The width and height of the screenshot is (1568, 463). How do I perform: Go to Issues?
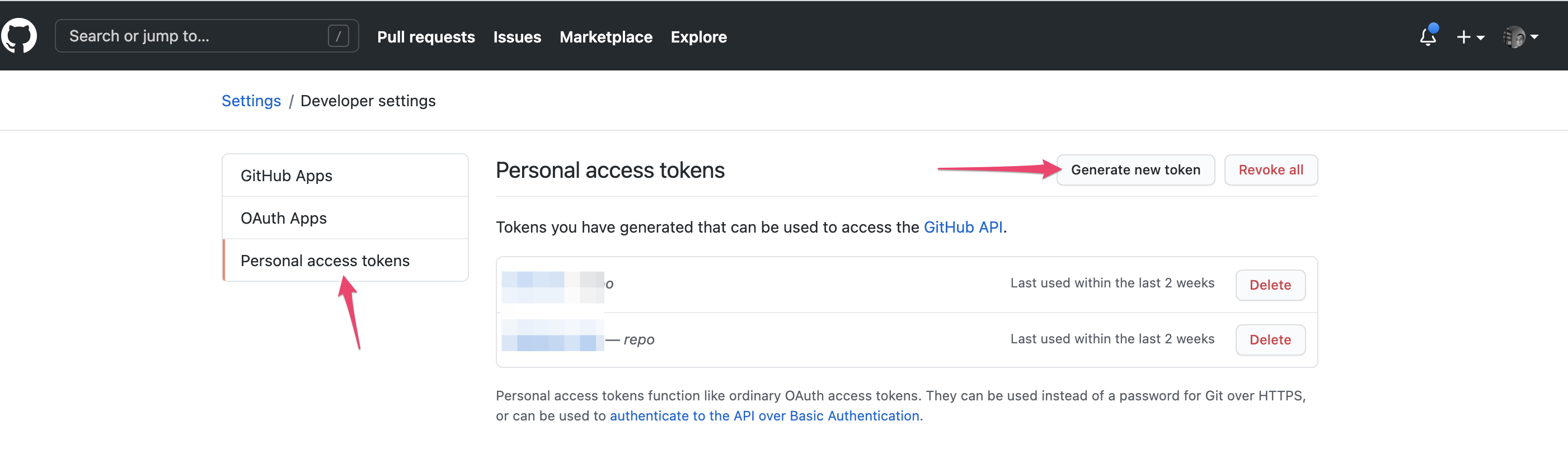517,37
